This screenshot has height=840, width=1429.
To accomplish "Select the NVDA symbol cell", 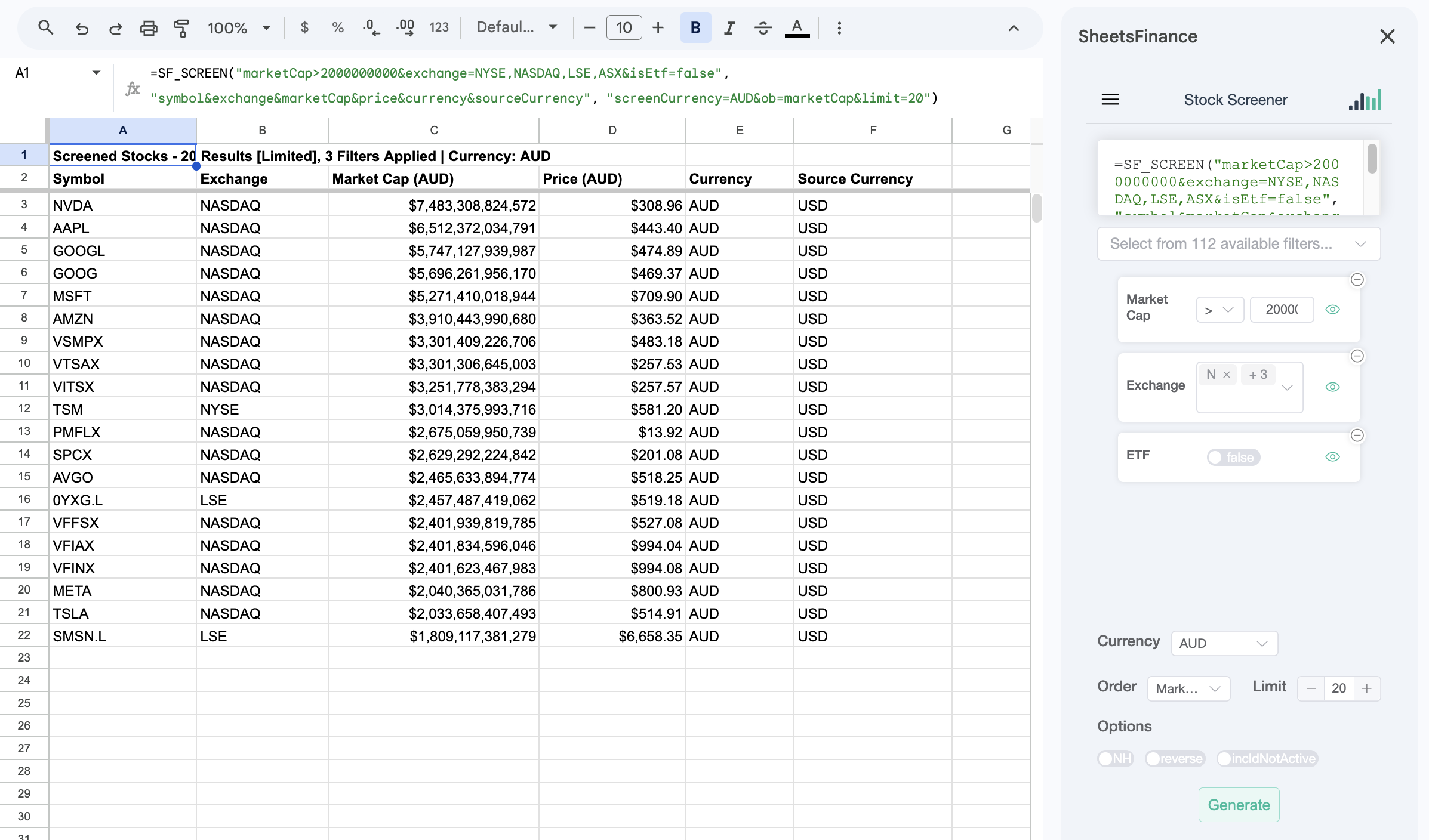I will [x=122, y=205].
